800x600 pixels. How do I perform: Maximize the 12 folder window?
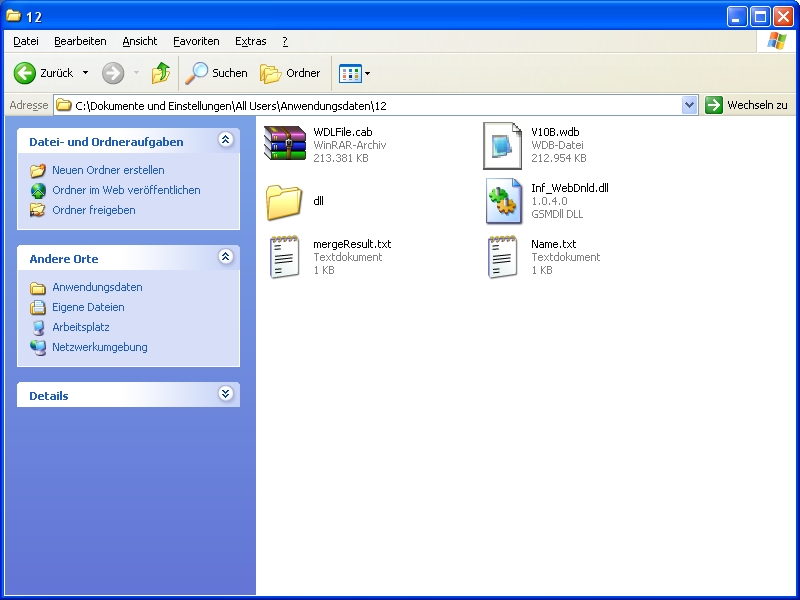pyautogui.click(x=760, y=17)
